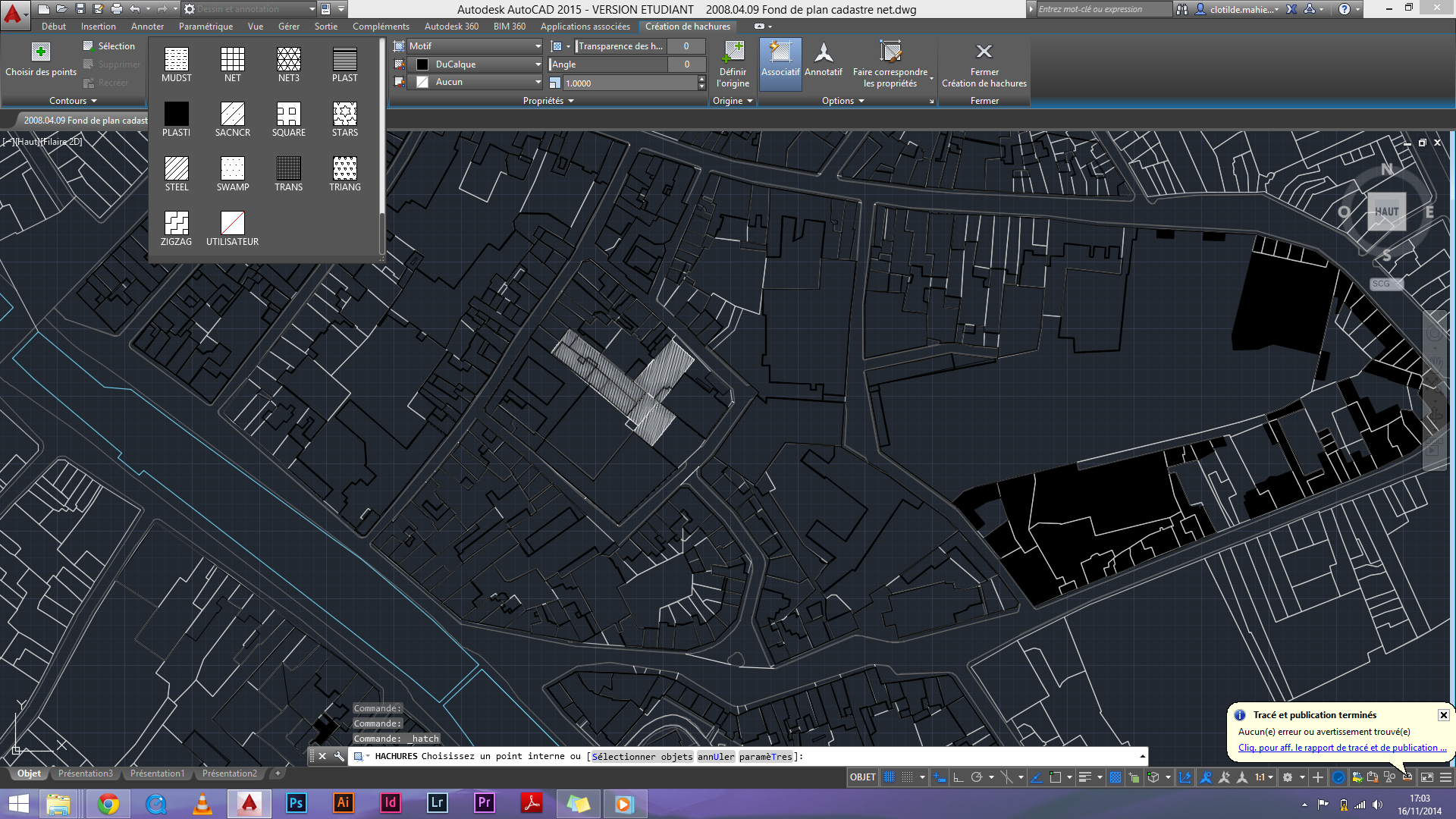Click the Choisir des points icon

pos(41,52)
